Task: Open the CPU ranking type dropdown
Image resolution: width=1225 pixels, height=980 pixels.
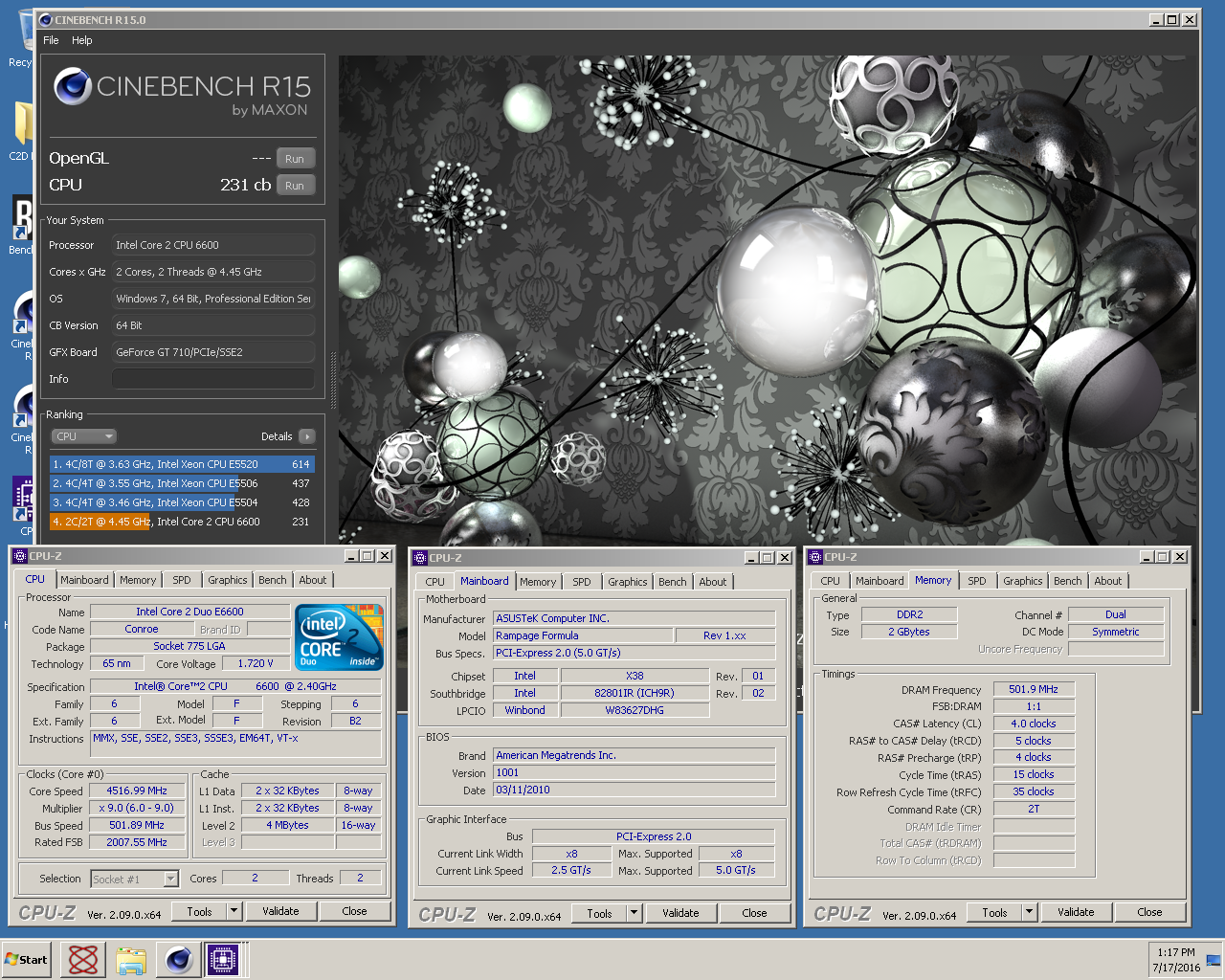Action: [84, 436]
